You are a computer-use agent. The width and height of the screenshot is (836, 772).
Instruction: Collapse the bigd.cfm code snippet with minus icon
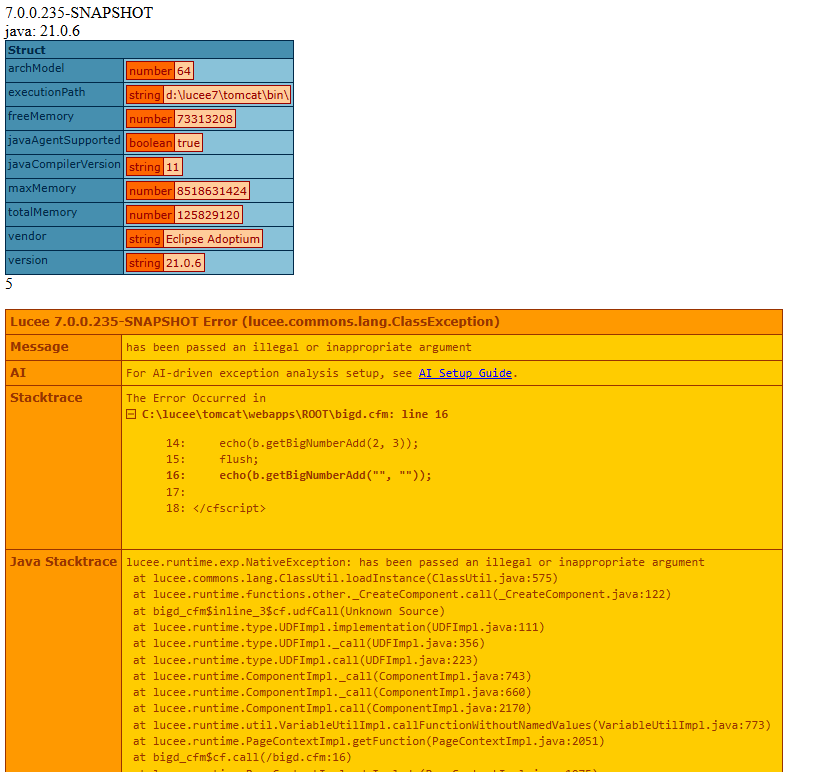pyautogui.click(x=131, y=414)
